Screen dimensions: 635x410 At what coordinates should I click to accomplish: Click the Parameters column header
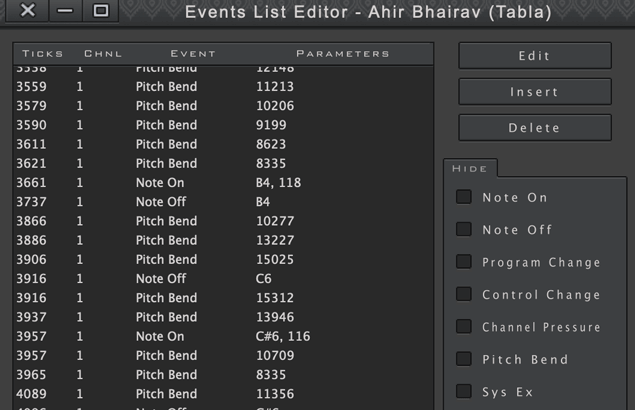click(342, 54)
